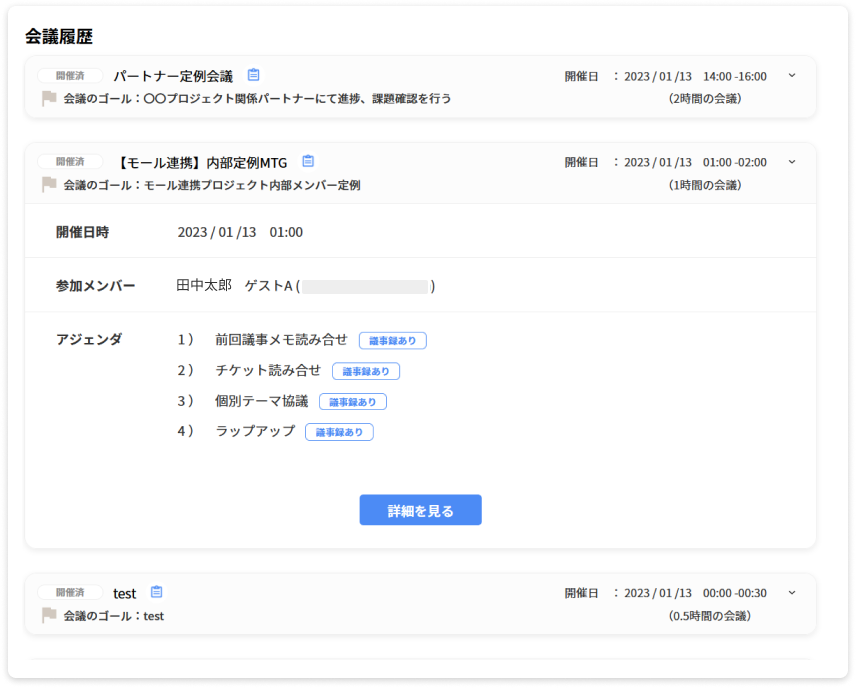
Task: Click 議事録あり tag beside ラップアップ
Action: click(x=339, y=432)
